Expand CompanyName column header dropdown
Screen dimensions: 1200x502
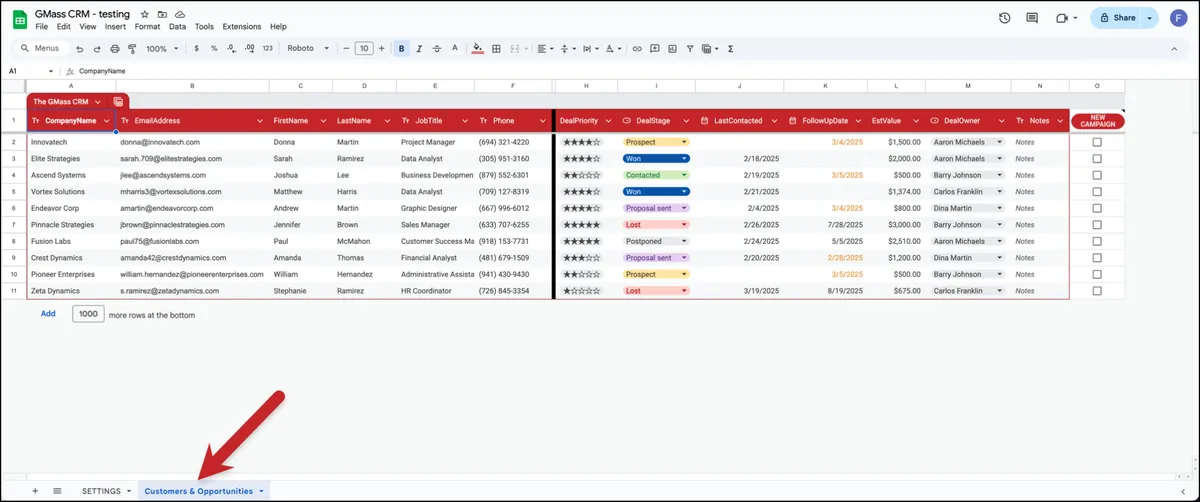click(106, 121)
